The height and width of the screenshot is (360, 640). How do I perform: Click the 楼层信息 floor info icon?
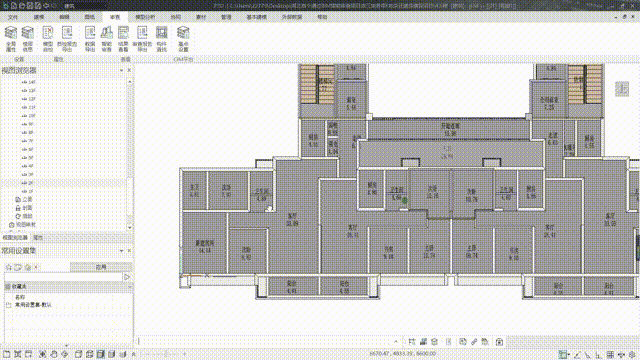click(x=28, y=38)
